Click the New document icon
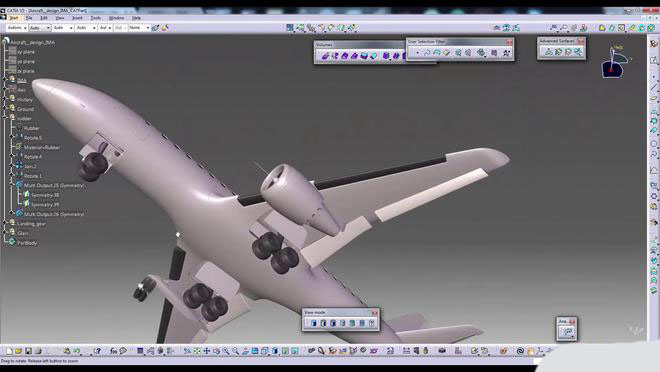The image size is (660, 372). click(9, 351)
